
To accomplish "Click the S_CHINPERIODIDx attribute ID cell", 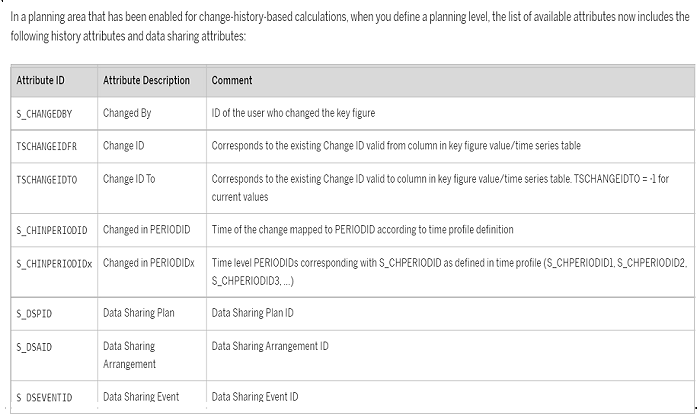I will click(54, 263).
